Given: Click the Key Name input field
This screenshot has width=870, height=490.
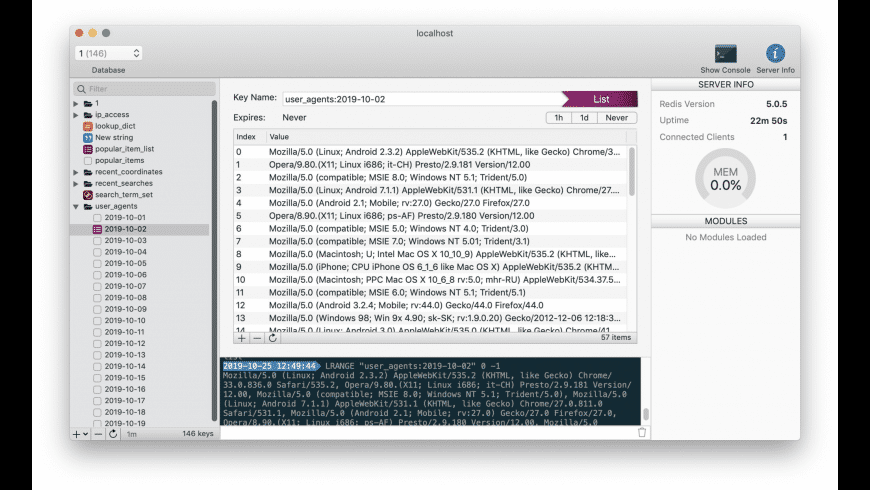Looking at the screenshot, I should point(422,99).
